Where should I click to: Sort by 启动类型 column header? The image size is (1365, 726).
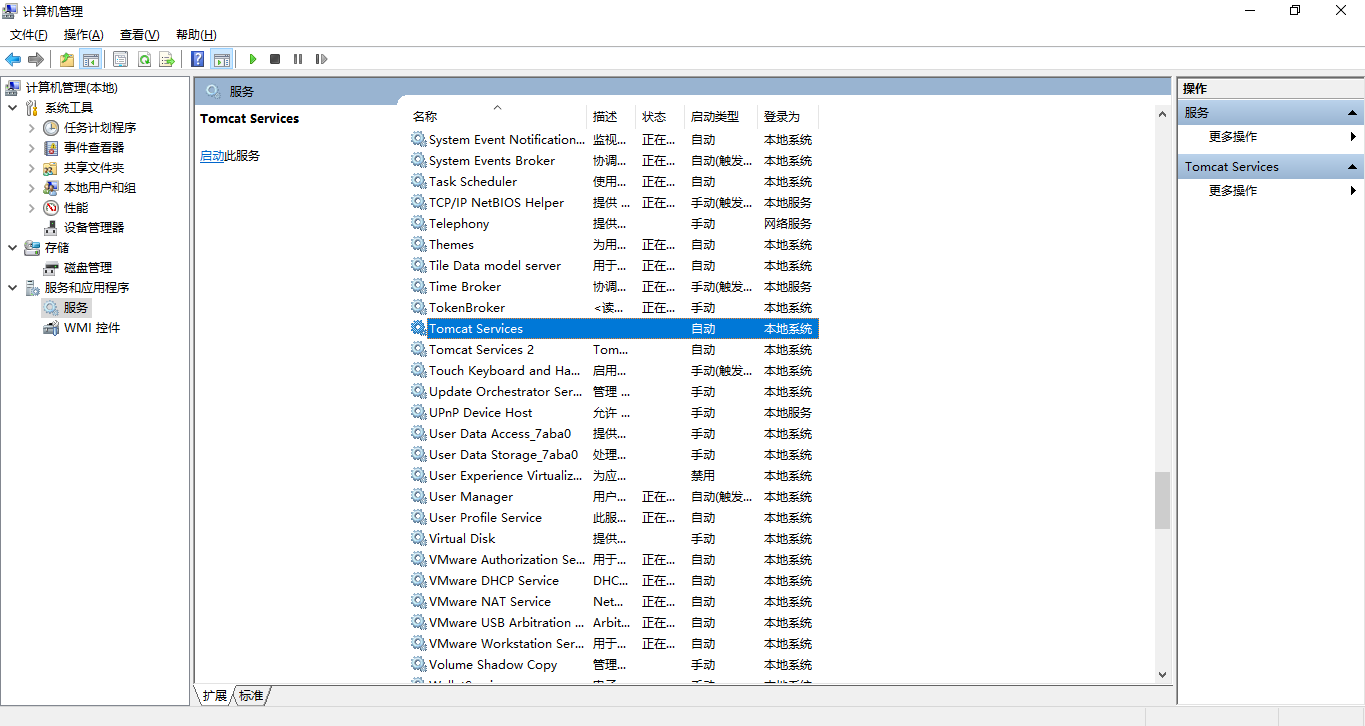point(721,116)
